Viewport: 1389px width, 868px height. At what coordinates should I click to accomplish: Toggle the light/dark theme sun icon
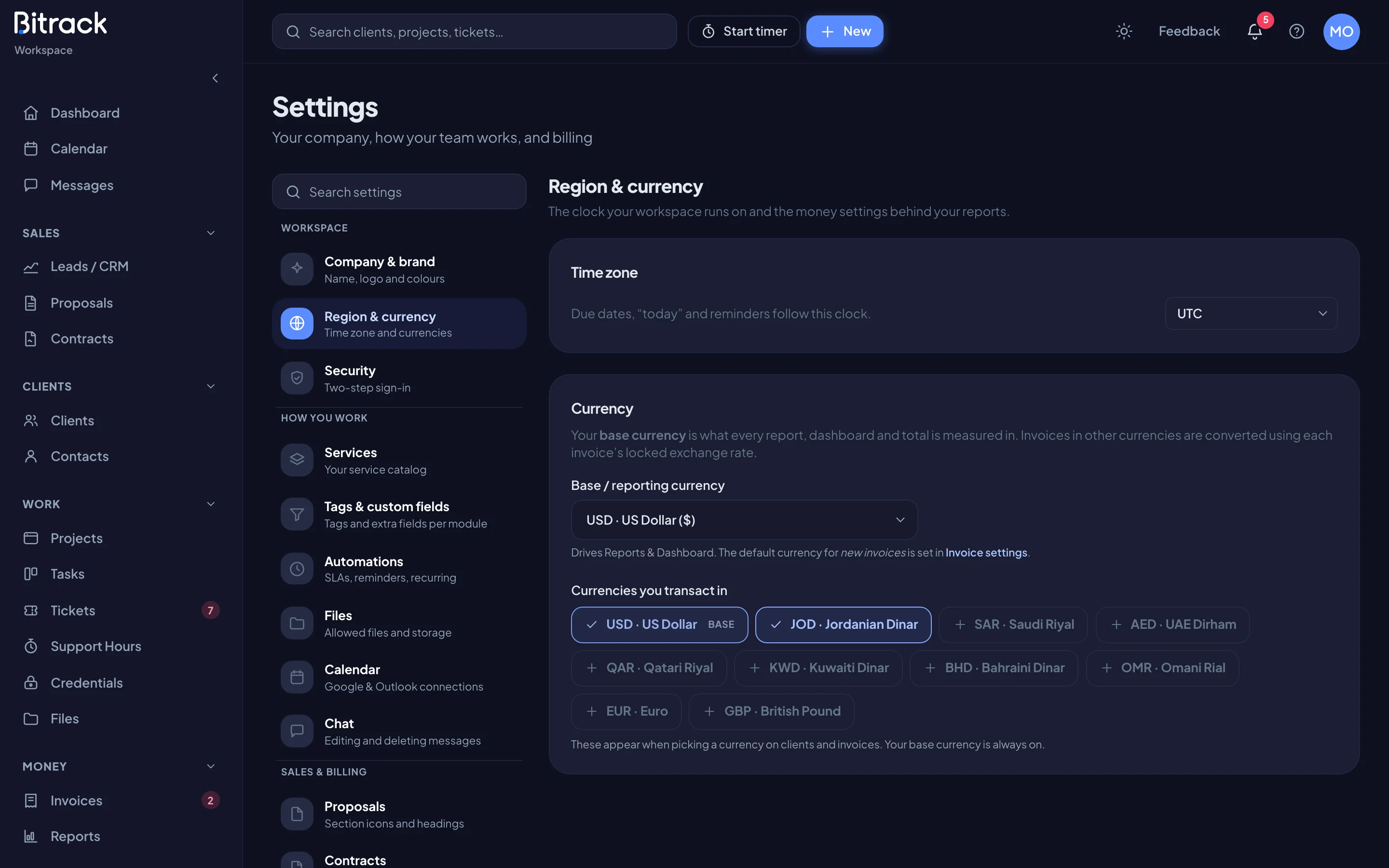click(x=1123, y=31)
